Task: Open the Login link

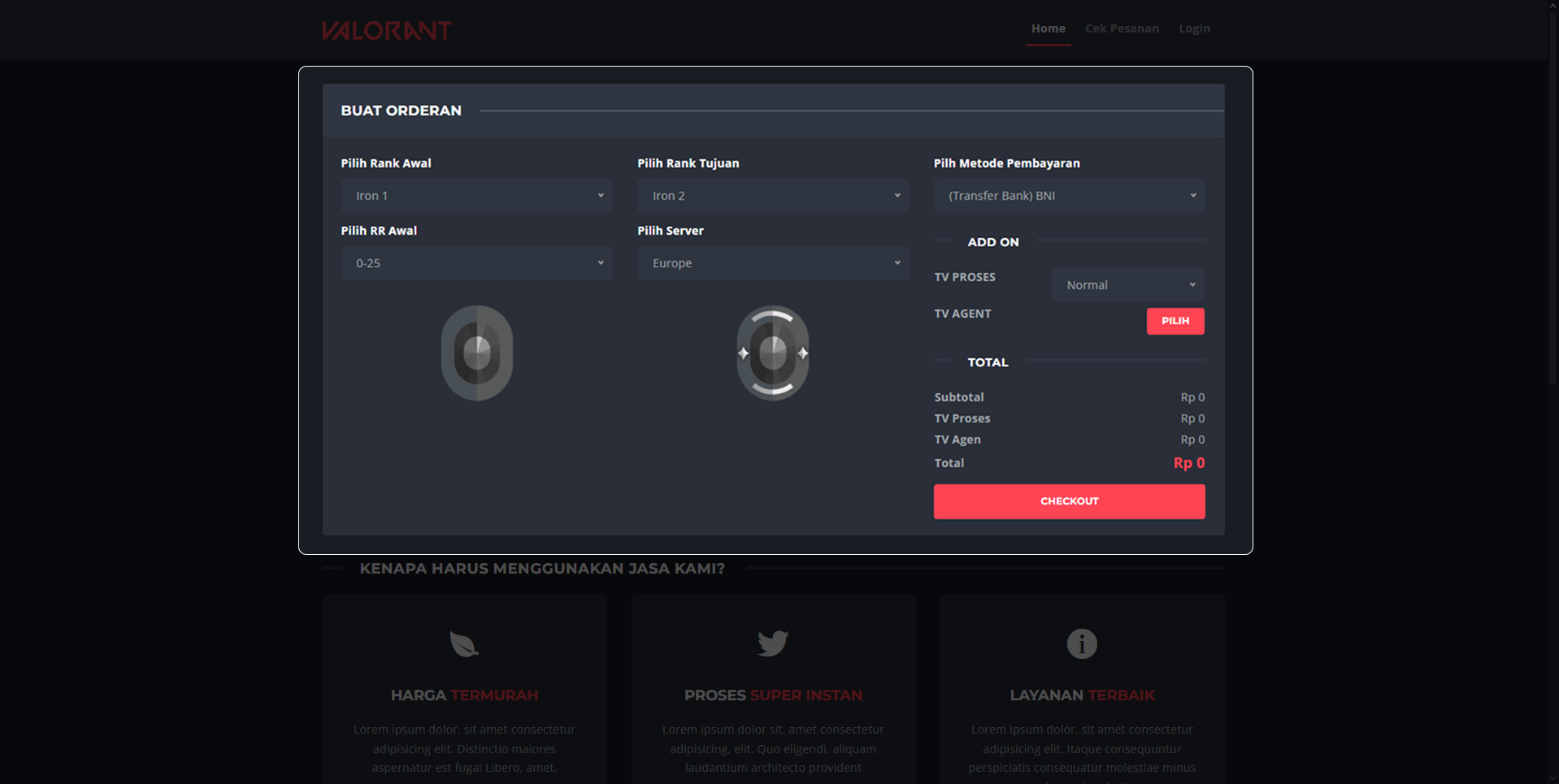Action: point(1194,28)
